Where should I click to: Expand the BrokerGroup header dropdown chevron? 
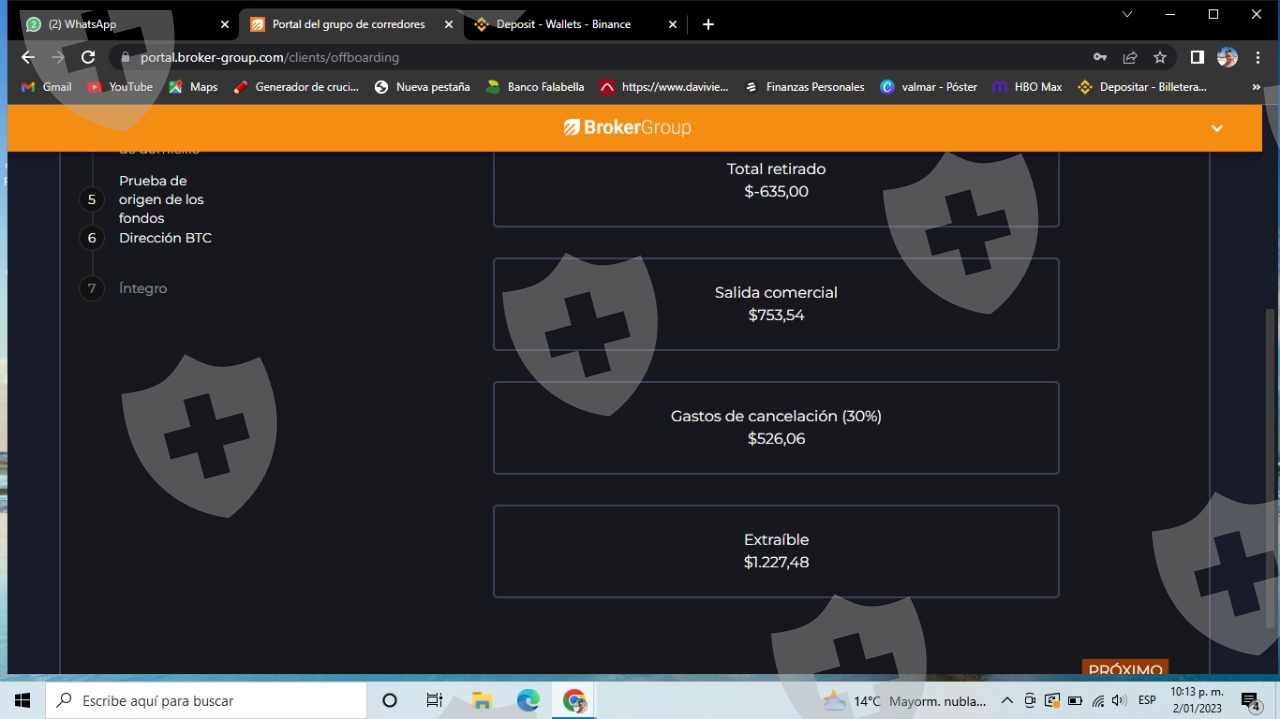pyautogui.click(x=1217, y=128)
